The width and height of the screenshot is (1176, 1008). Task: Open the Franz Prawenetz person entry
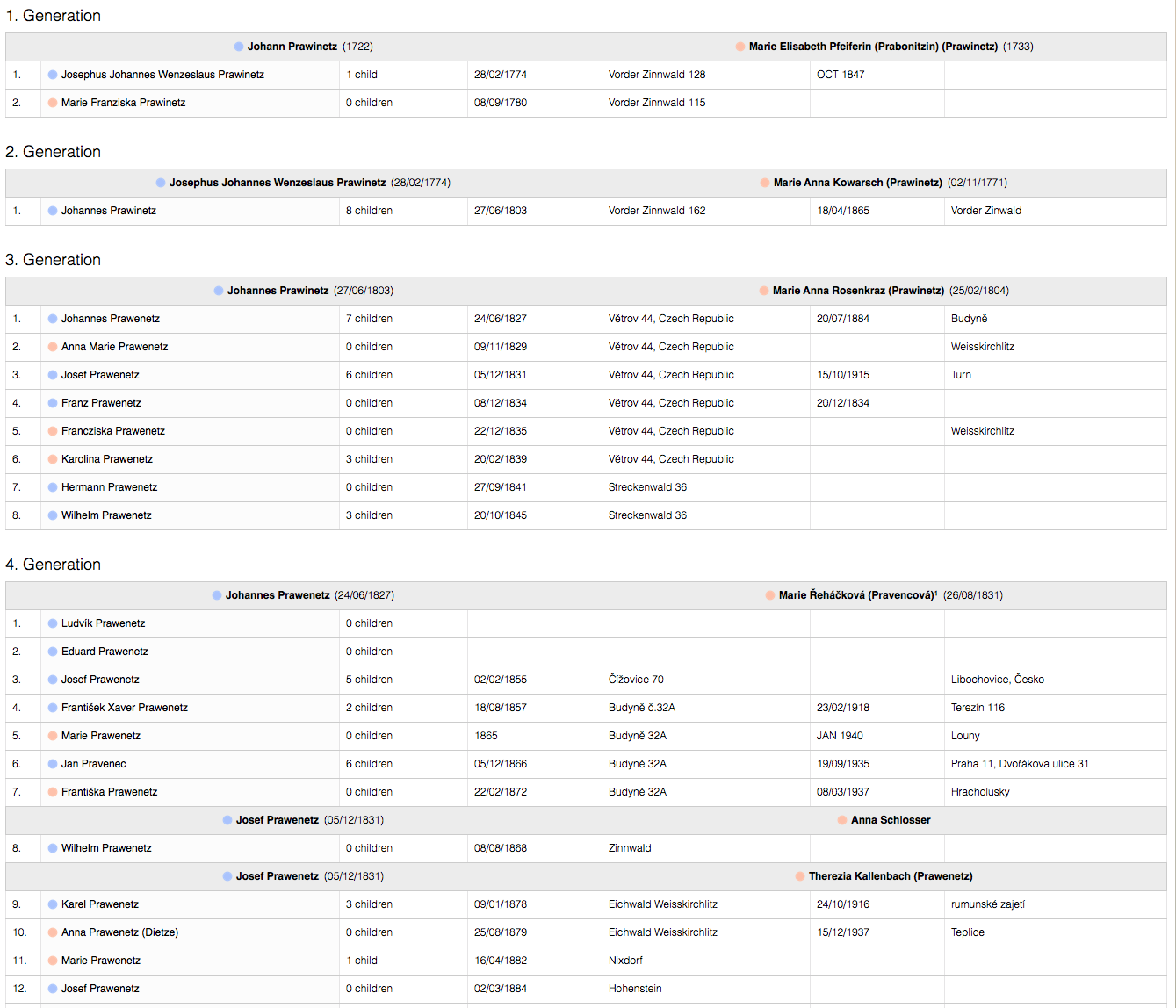tap(101, 403)
